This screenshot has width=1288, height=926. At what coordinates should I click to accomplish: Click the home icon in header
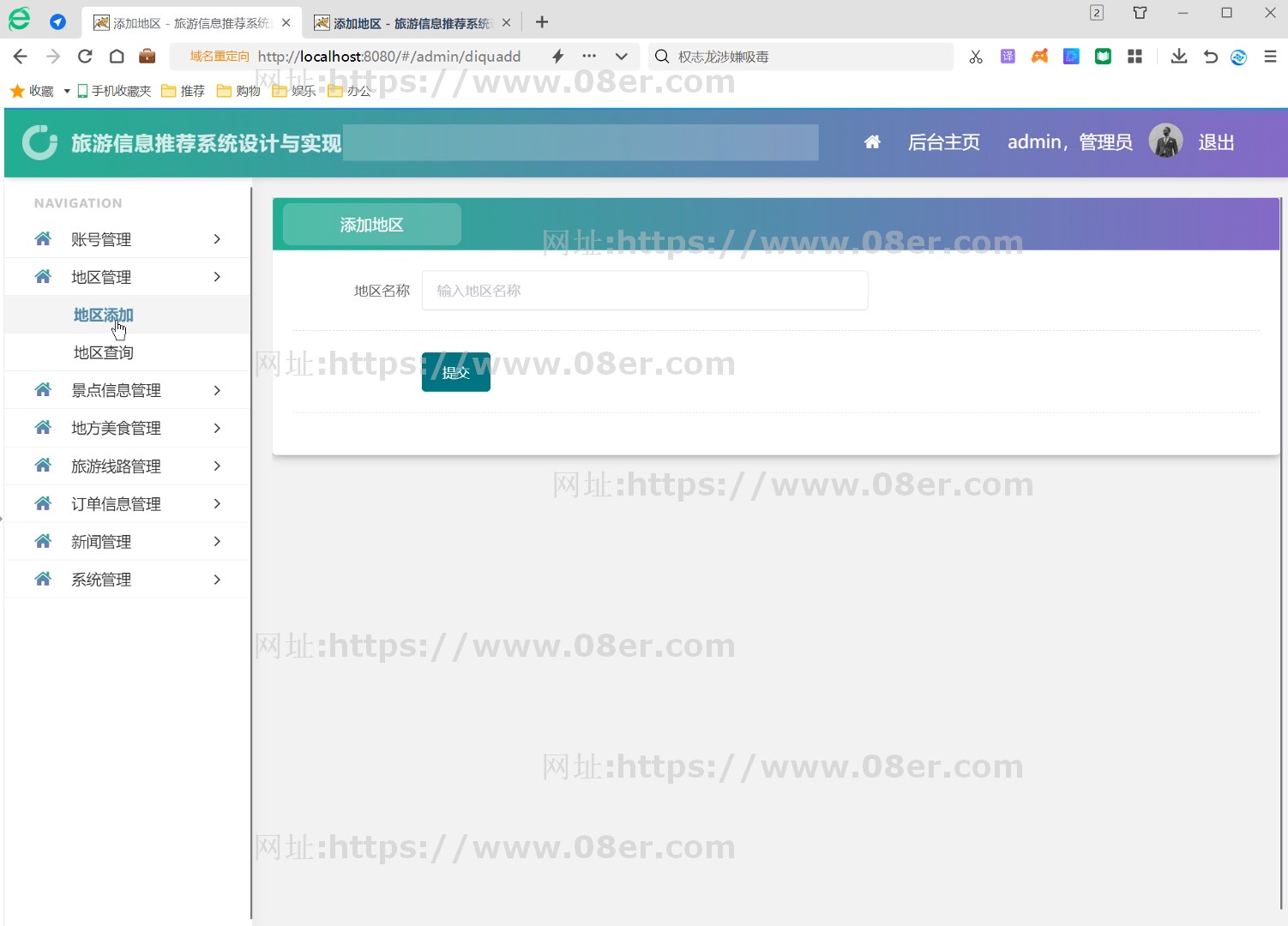(x=872, y=142)
